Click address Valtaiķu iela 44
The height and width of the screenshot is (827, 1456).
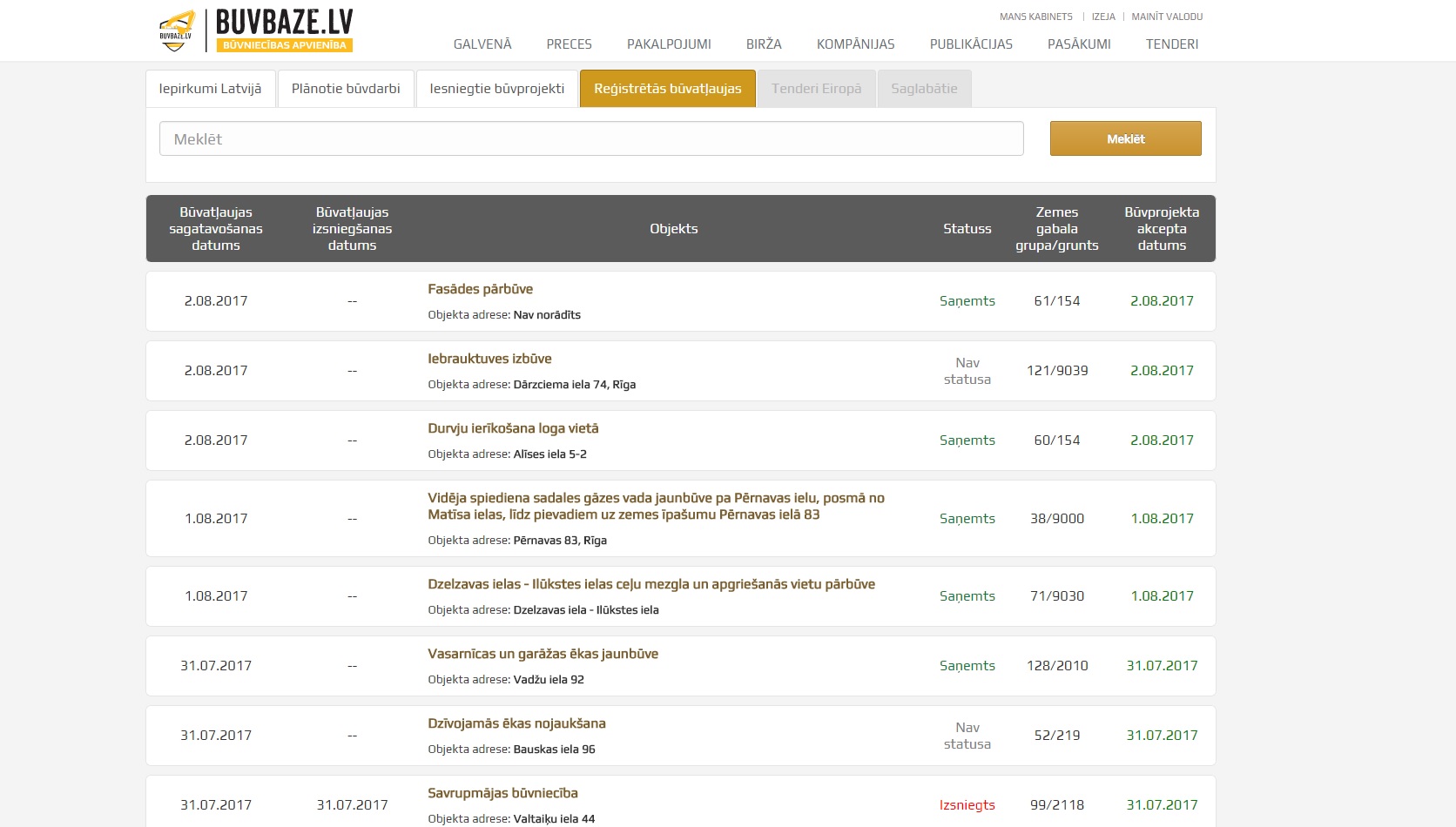[x=555, y=819]
